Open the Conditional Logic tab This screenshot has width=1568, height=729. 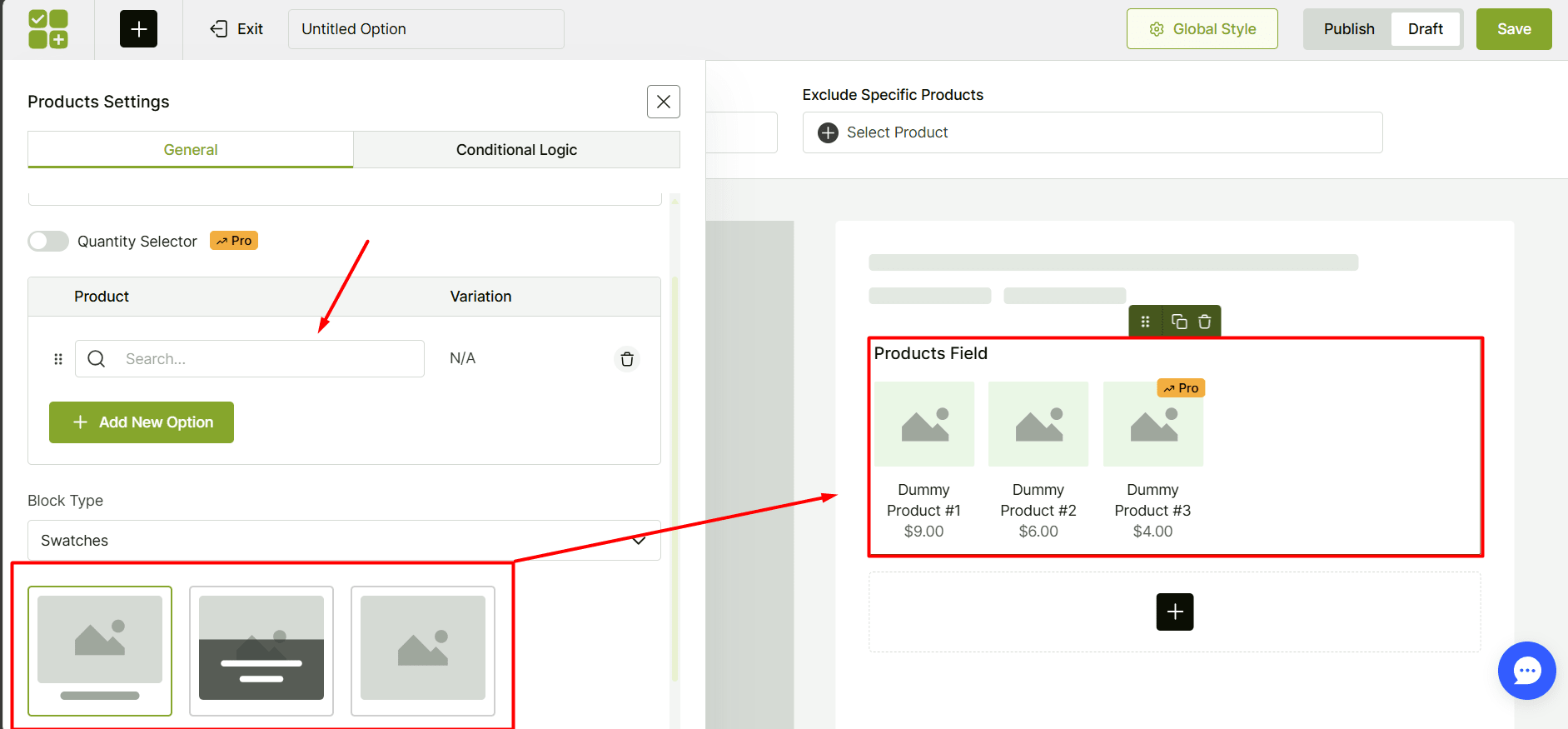click(516, 150)
